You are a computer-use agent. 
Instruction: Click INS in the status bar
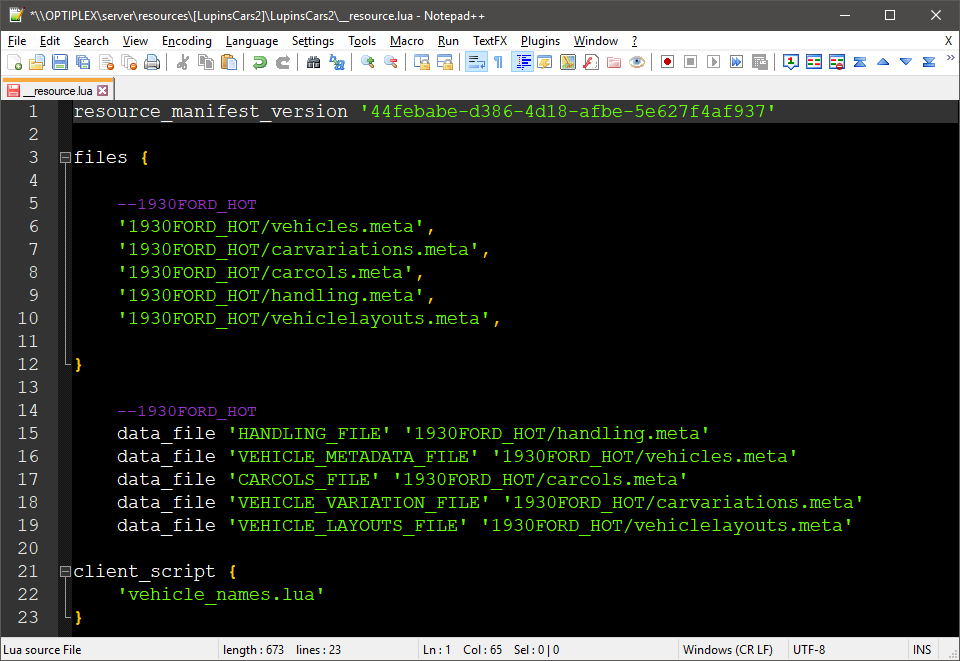click(x=922, y=650)
